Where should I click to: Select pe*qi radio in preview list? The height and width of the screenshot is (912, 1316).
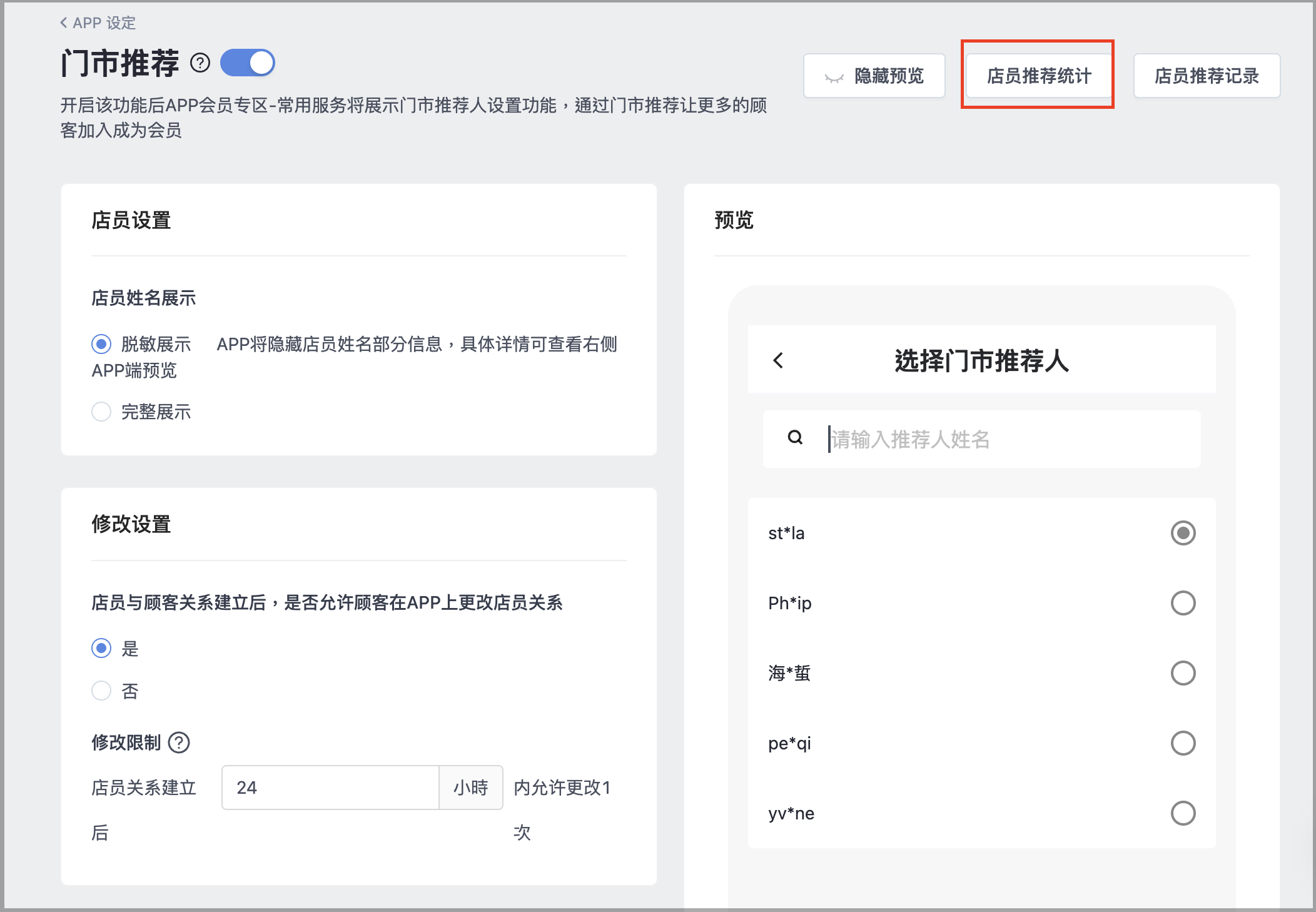point(1183,743)
